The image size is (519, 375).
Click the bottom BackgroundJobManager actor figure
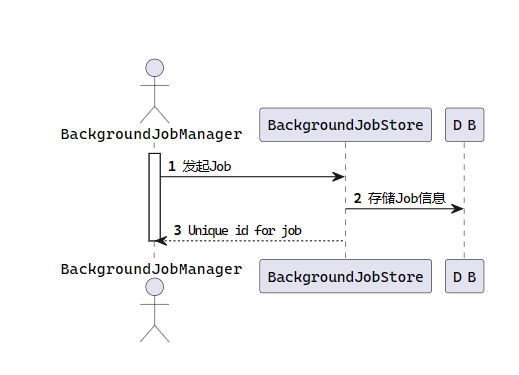click(154, 310)
